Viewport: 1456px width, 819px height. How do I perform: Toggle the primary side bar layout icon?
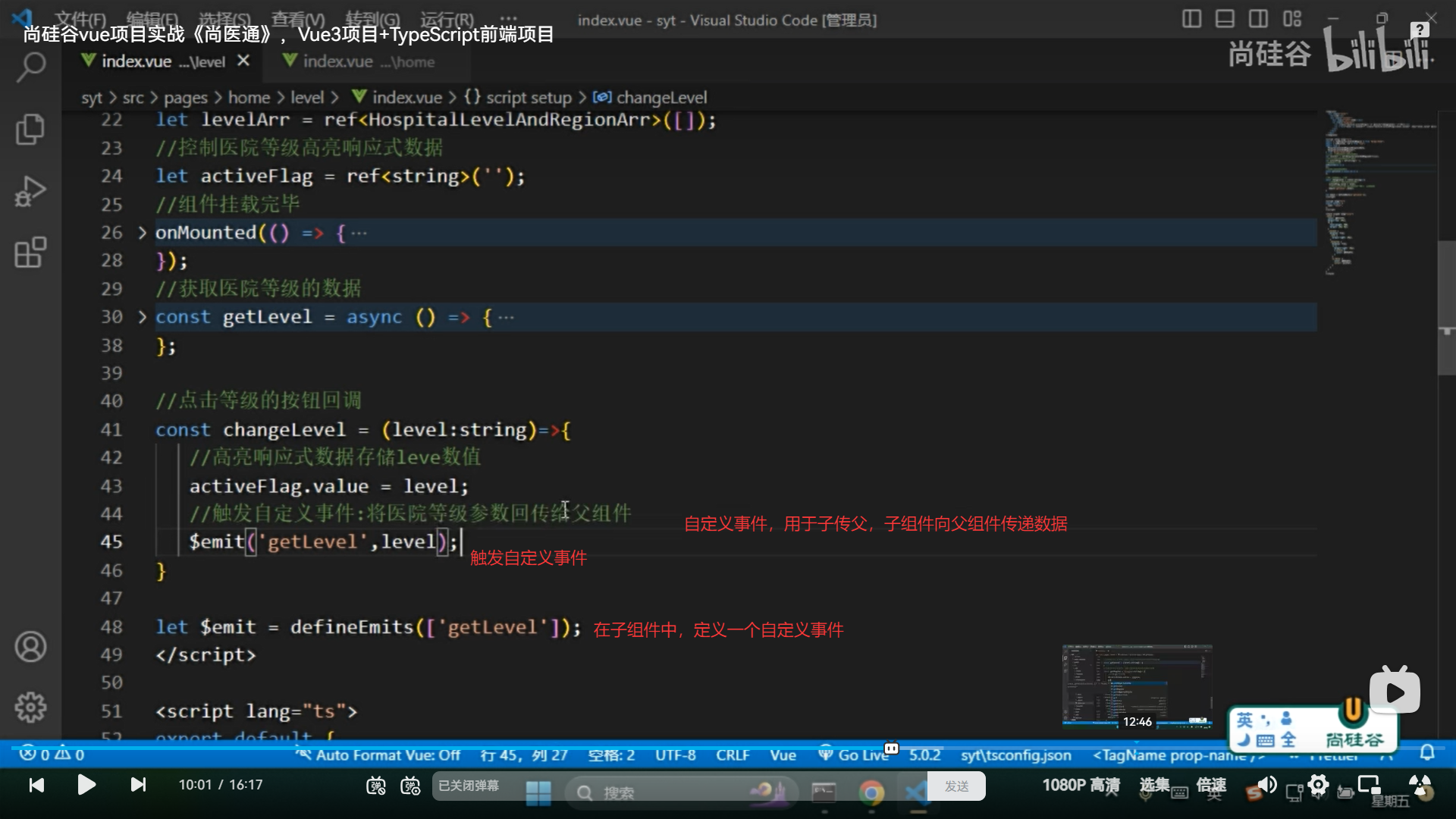1191,19
